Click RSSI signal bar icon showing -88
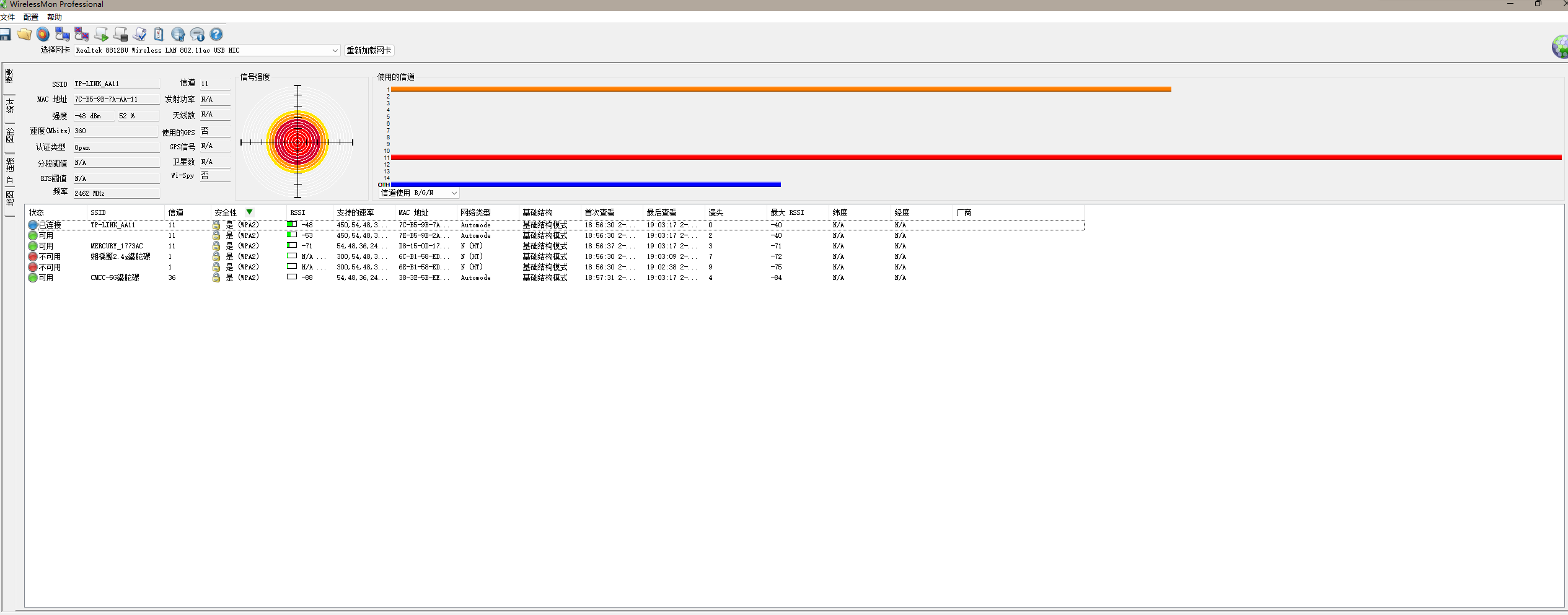The width and height of the screenshot is (1568, 615). click(x=292, y=277)
